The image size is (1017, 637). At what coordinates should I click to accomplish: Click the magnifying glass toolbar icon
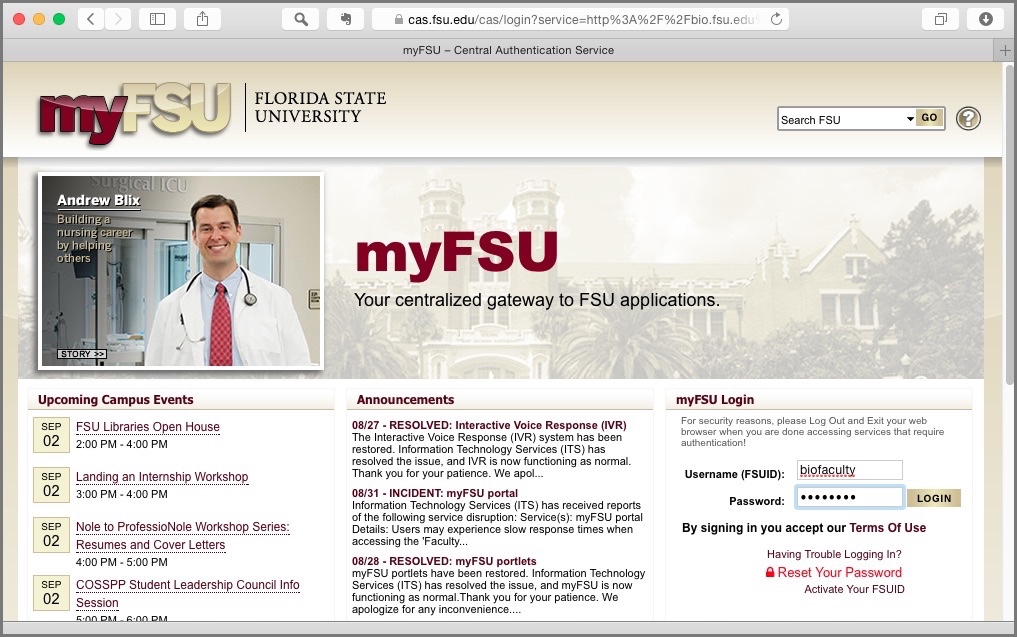300,19
